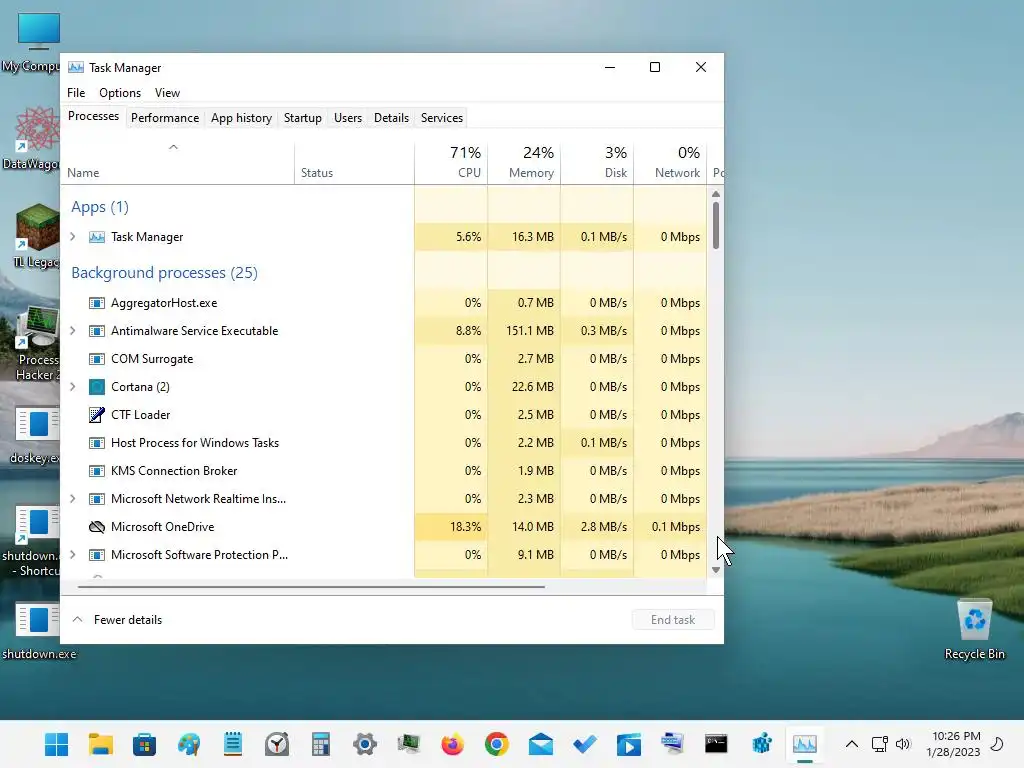Launch Calculator from the taskbar
This screenshot has width=1024, height=768.
321,744
